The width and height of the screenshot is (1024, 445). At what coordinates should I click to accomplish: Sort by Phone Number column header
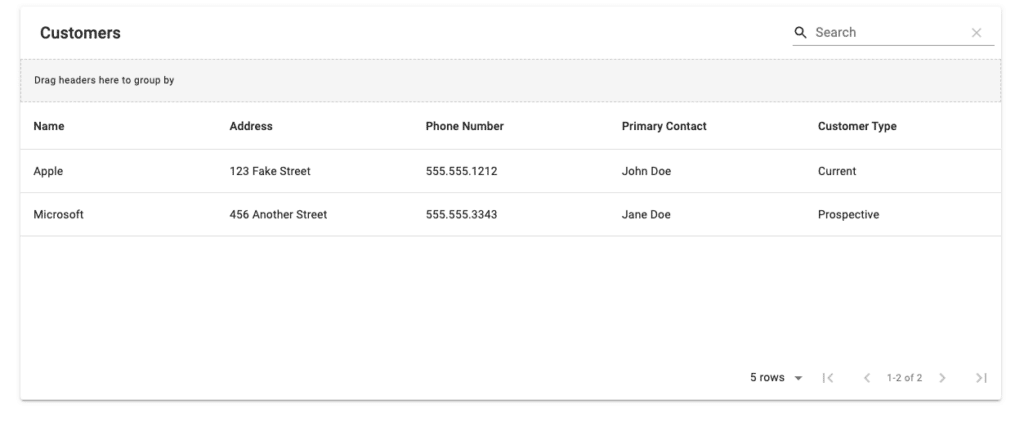pyautogui.click(x=464, y=126)
